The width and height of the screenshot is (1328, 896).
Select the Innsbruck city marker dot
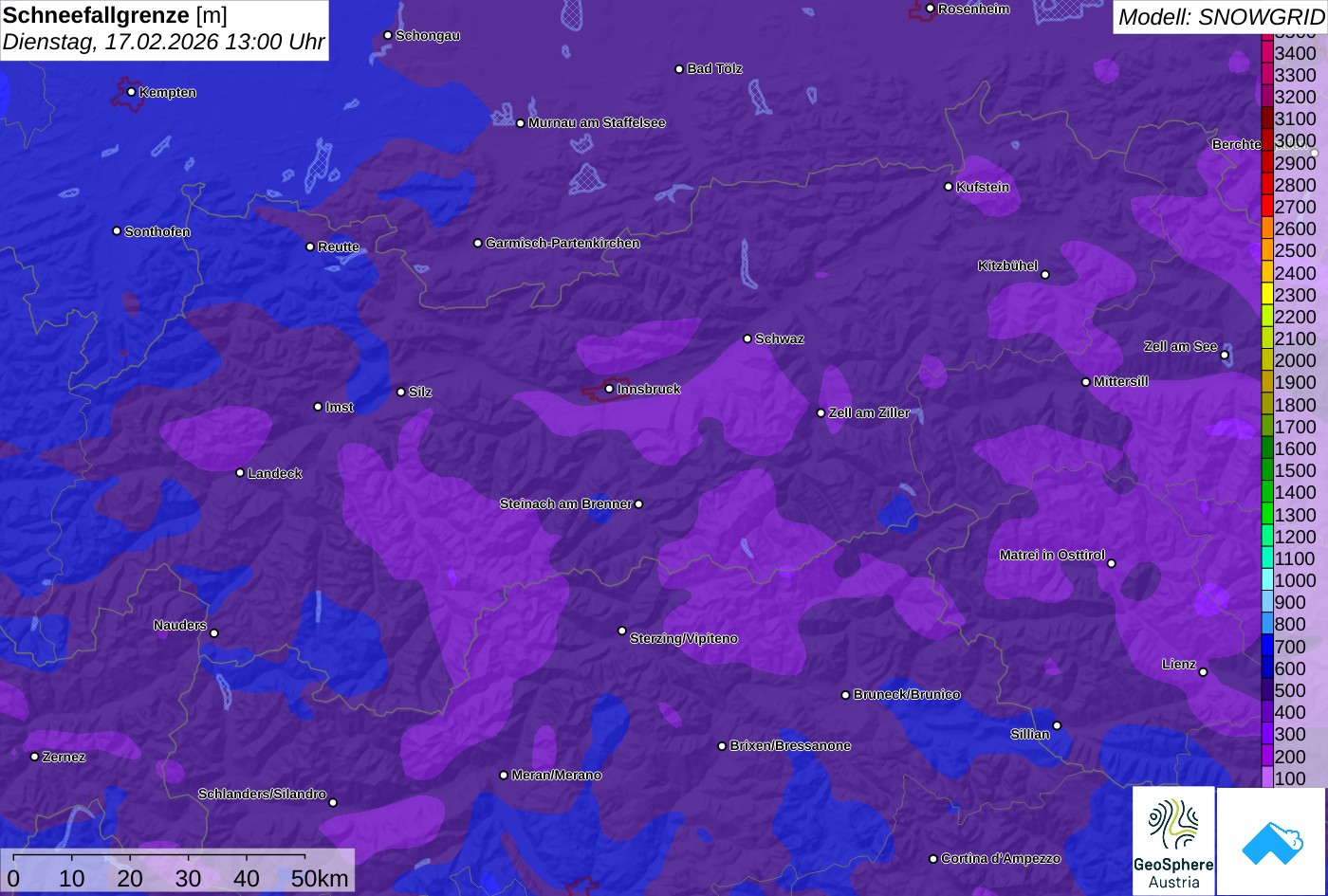tap(609, 389)
